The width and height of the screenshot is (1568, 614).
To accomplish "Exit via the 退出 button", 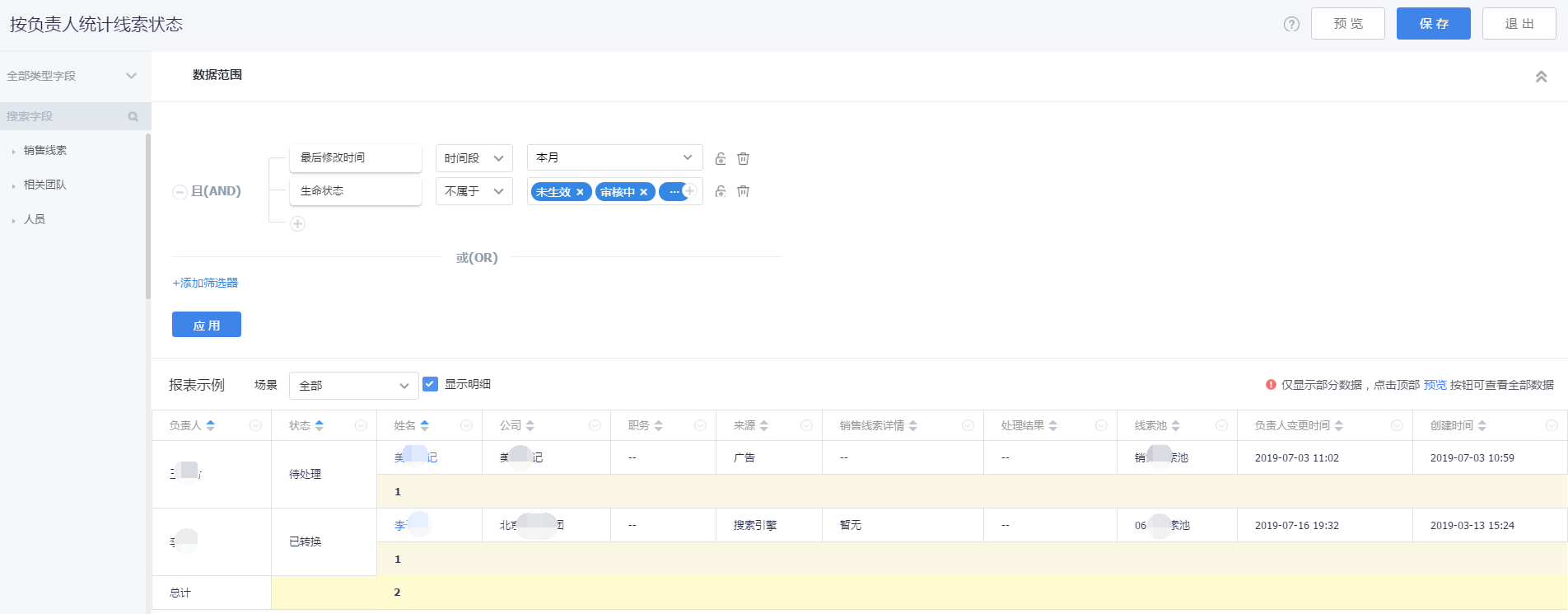I will (x=1519, y=24).
